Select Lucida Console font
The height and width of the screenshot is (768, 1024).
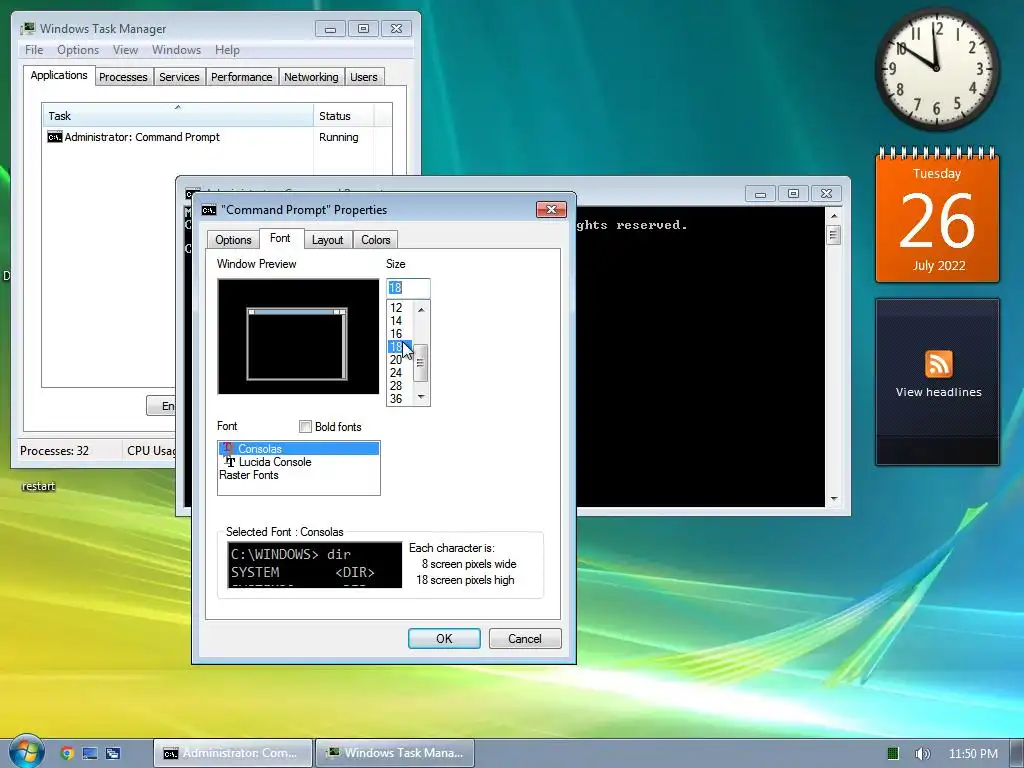(x=299, y=462)
